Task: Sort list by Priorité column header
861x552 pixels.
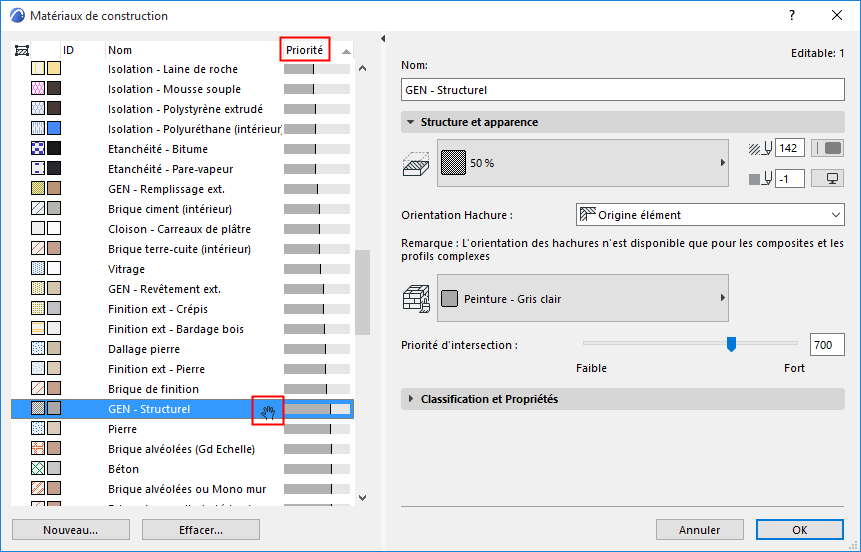Action: tap(304, 50)
